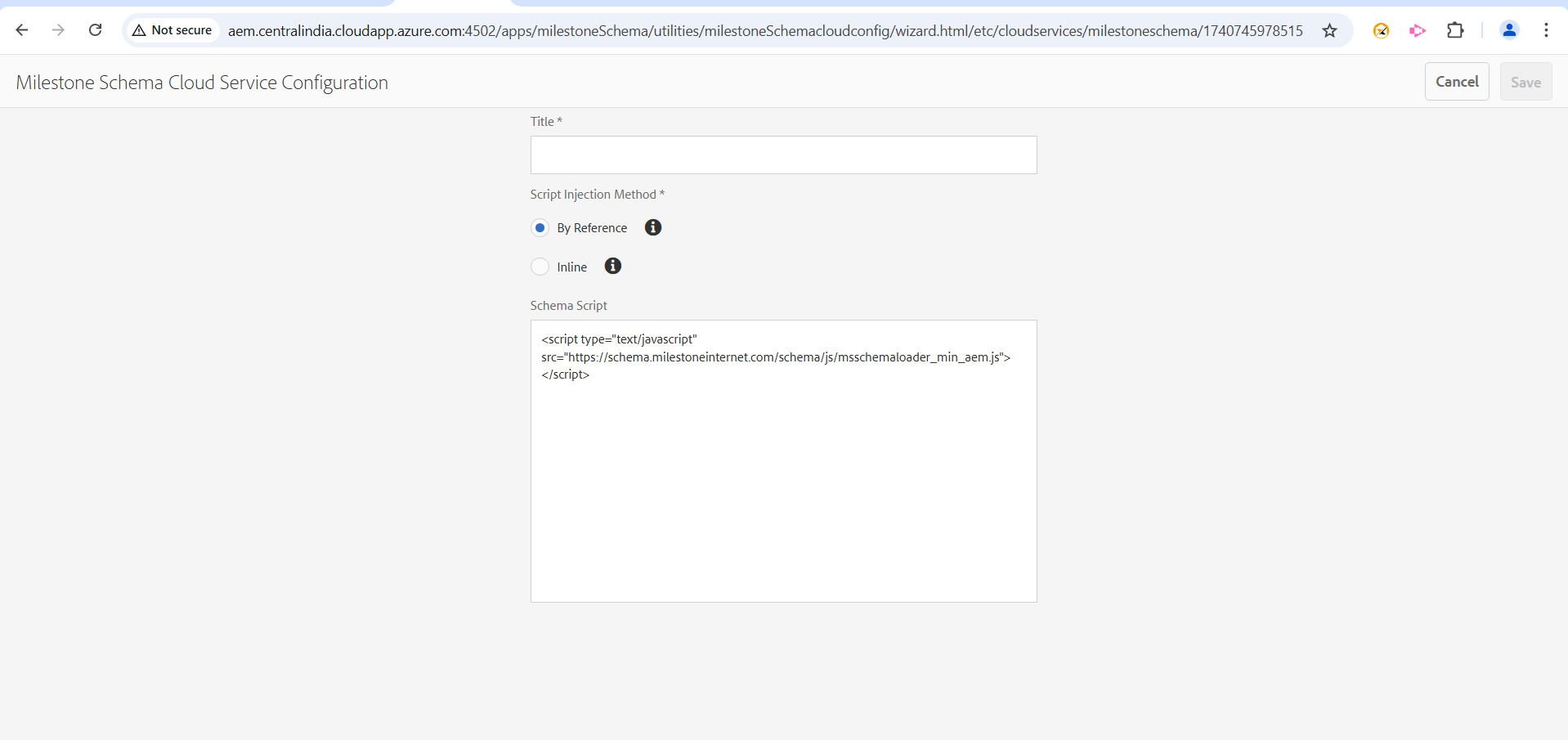1568x740 pixels.
Task: Reload the current page
Action: point(95,30)
